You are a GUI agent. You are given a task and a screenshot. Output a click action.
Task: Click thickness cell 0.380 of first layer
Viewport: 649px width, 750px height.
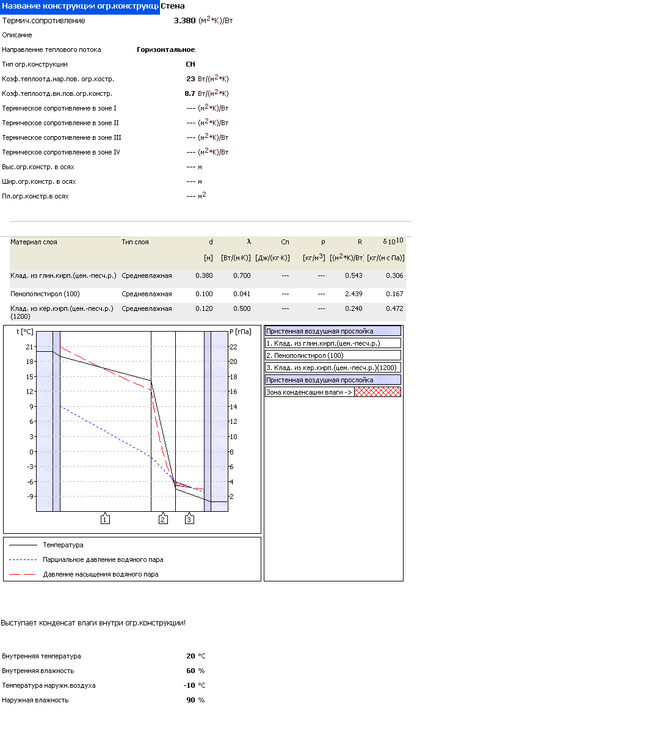click(x=204, y=276)
